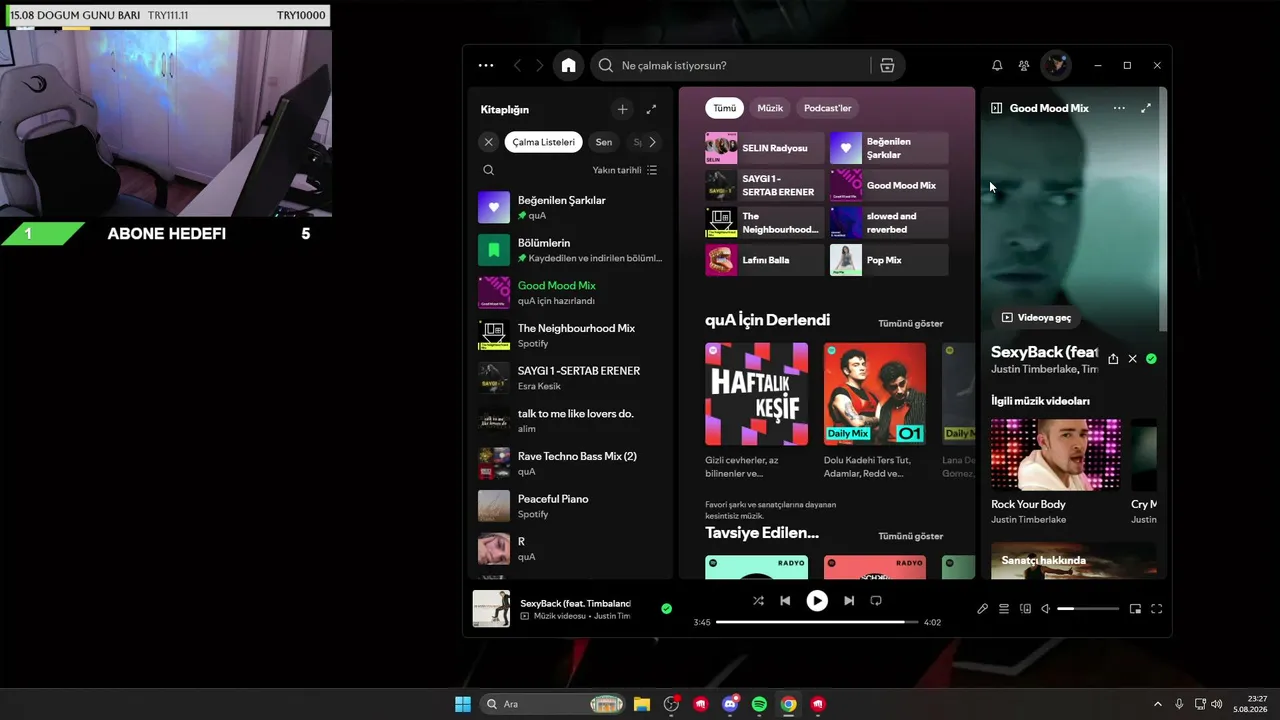Viewport: 1280px width, 720px height.
Task: Open SAYGI 1 -SERTAB ERENER playlist in library
Action: [x=571, y=378]
